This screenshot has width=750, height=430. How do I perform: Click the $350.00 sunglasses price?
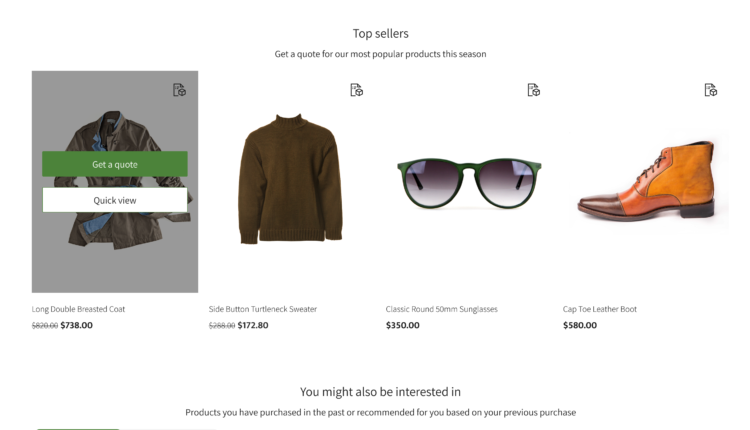pyautogui.click(x=403, y=325)
